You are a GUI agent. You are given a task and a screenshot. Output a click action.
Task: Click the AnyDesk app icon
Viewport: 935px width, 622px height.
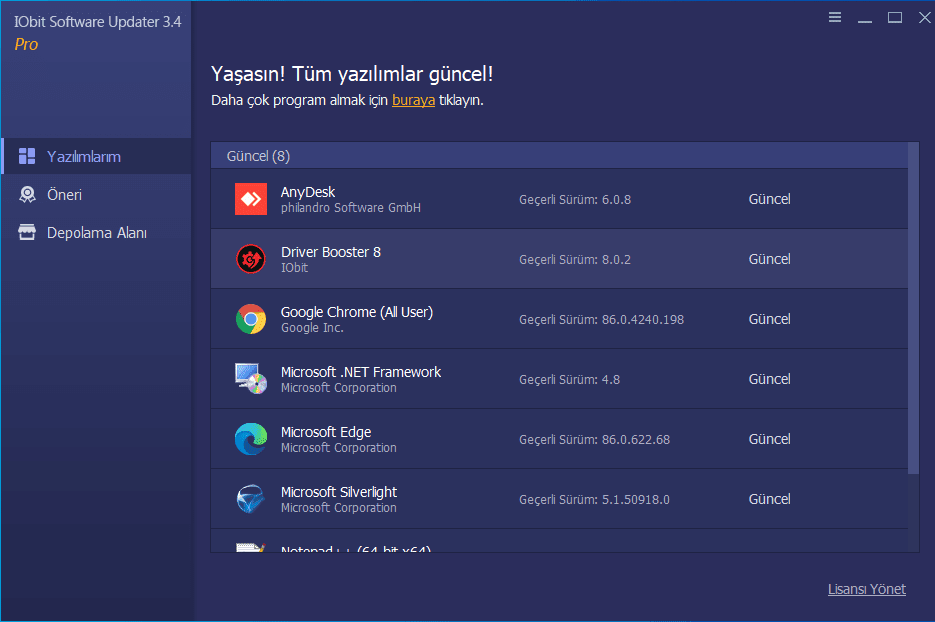pyautogui.click(x=250, y=199)
